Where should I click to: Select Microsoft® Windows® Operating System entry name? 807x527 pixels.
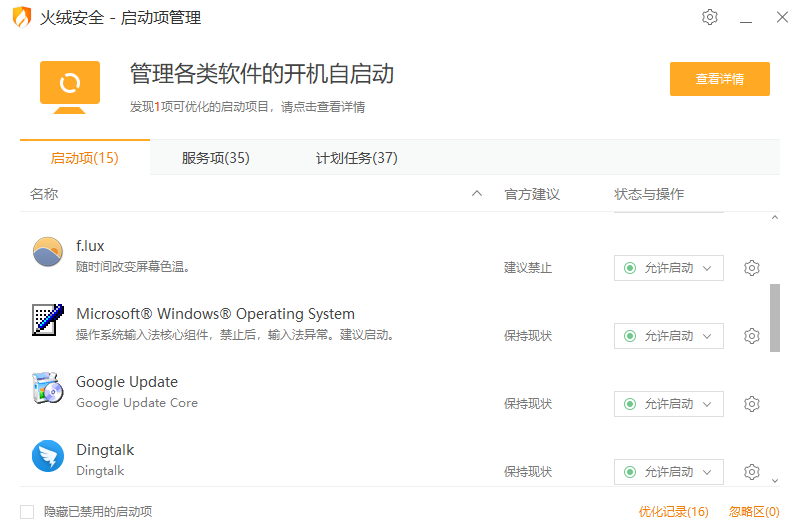(x=215, y=314)
